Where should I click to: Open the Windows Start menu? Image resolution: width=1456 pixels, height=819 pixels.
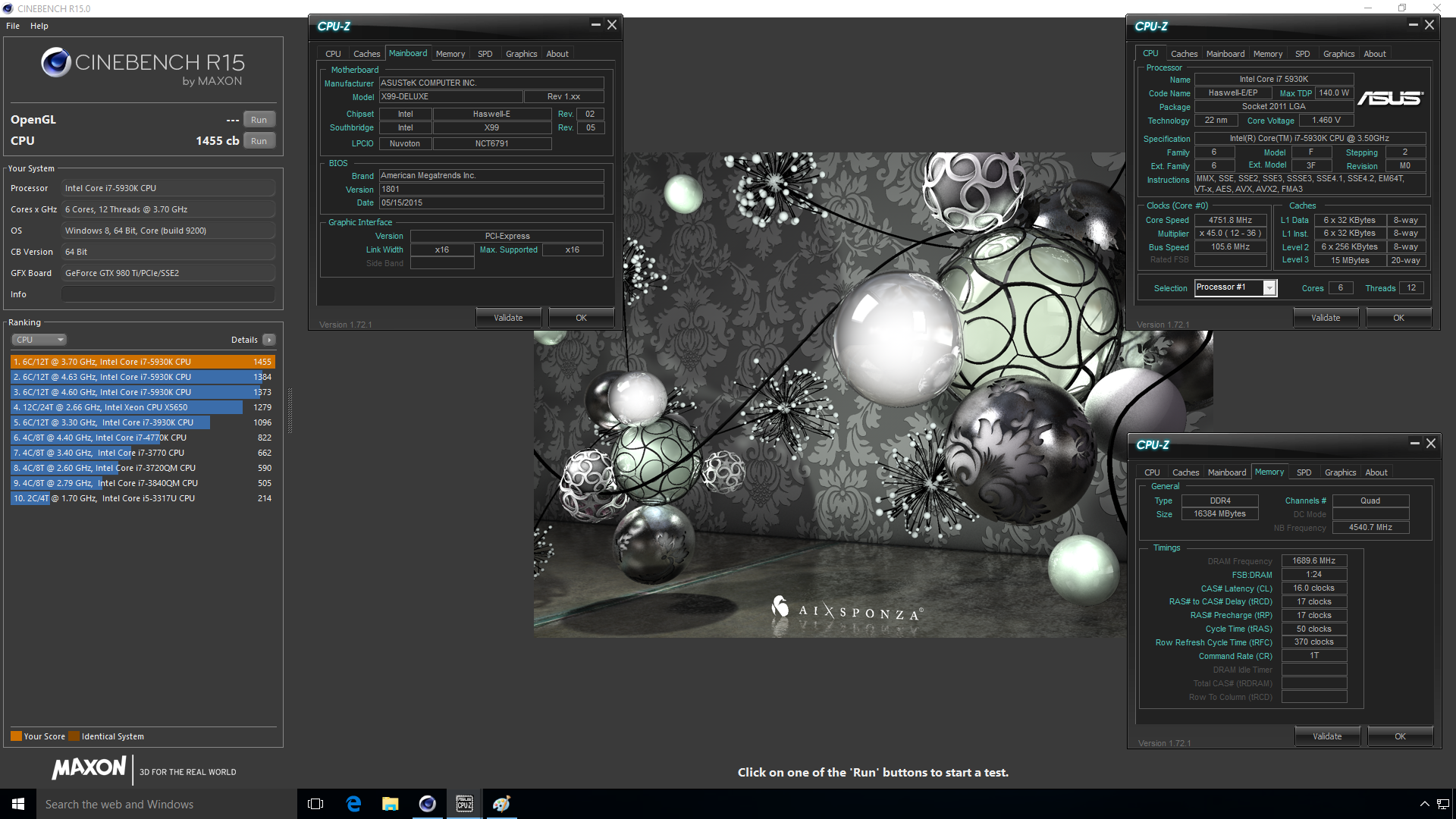[18, 804]
